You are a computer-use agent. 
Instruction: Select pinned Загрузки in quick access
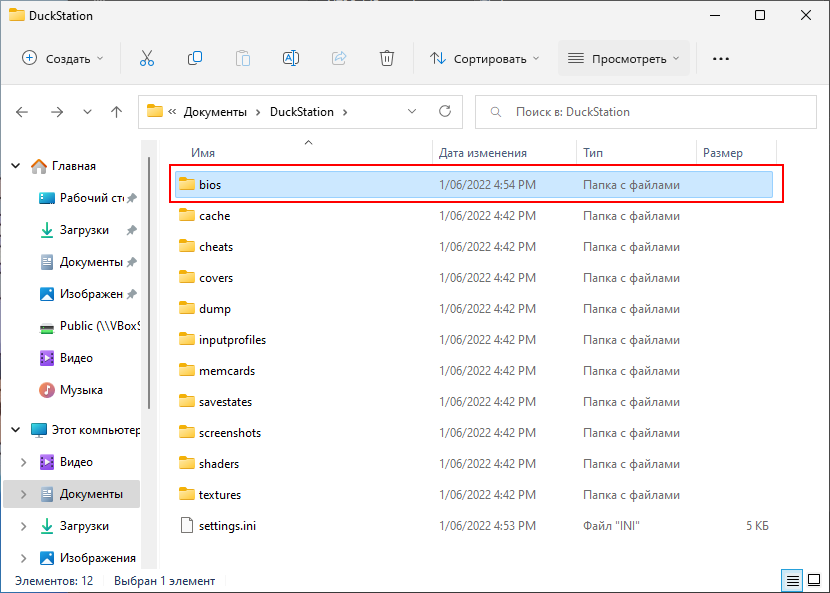click(x=89, y=230)
